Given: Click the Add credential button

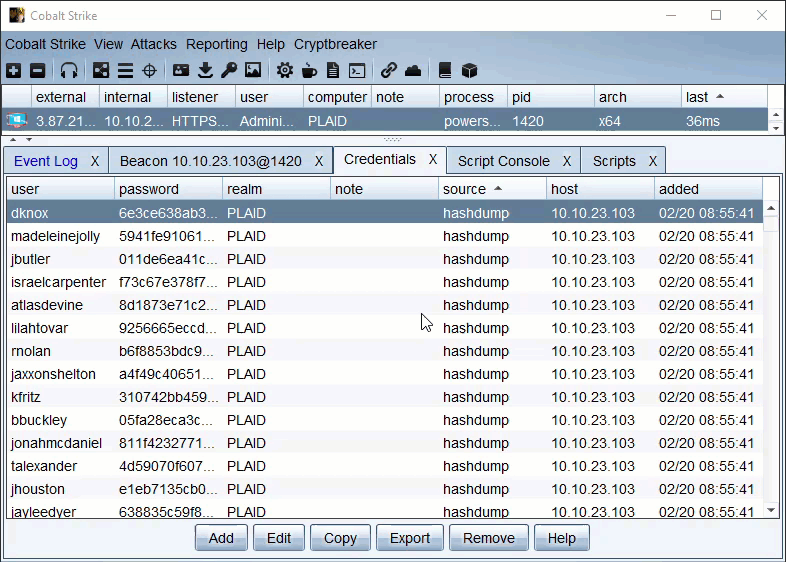Looking at the screenshot, I should 221,538.
